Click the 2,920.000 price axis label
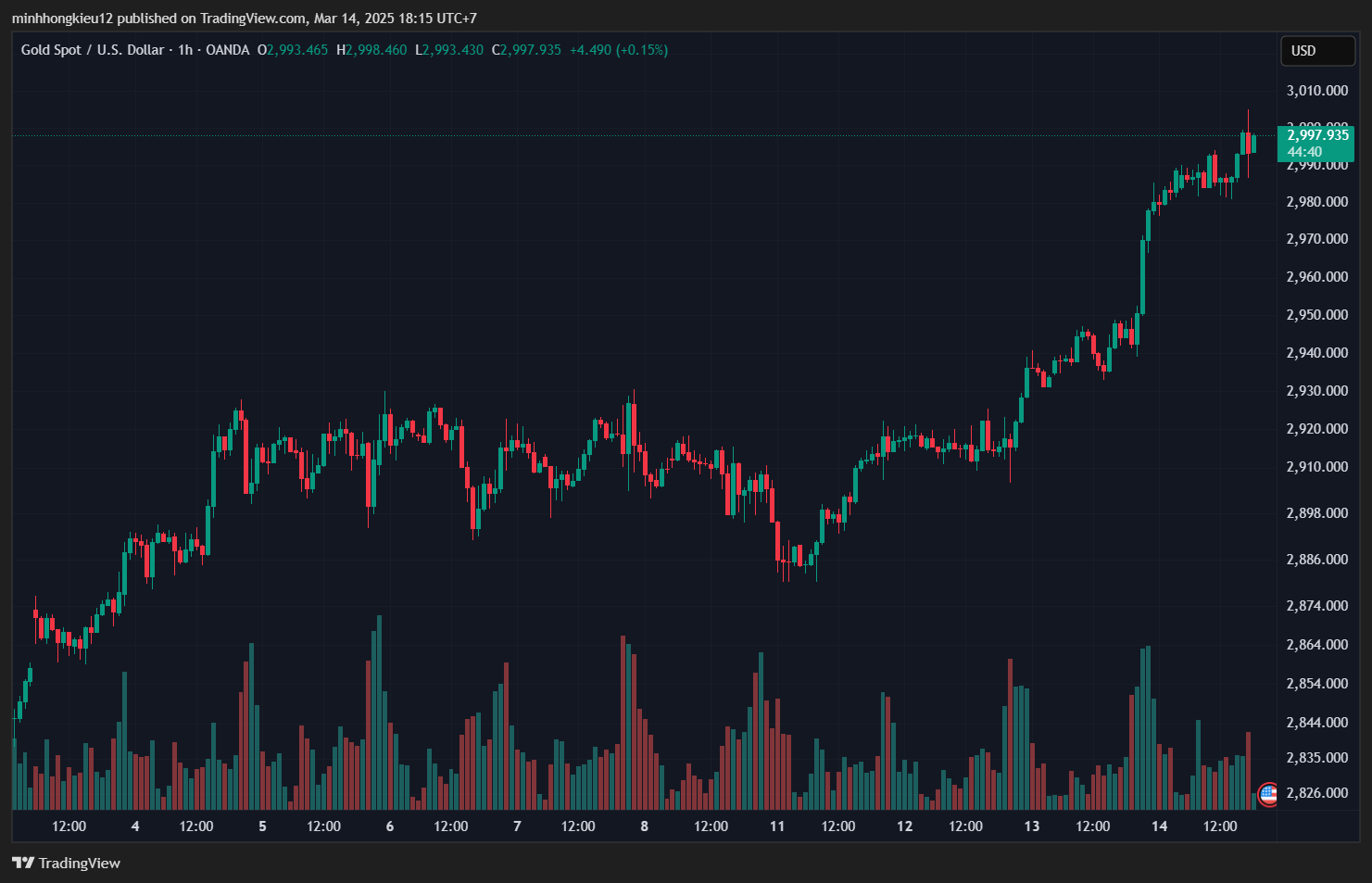The width and height of the screenshot is (1372, 883). [x=1316, y=428]
